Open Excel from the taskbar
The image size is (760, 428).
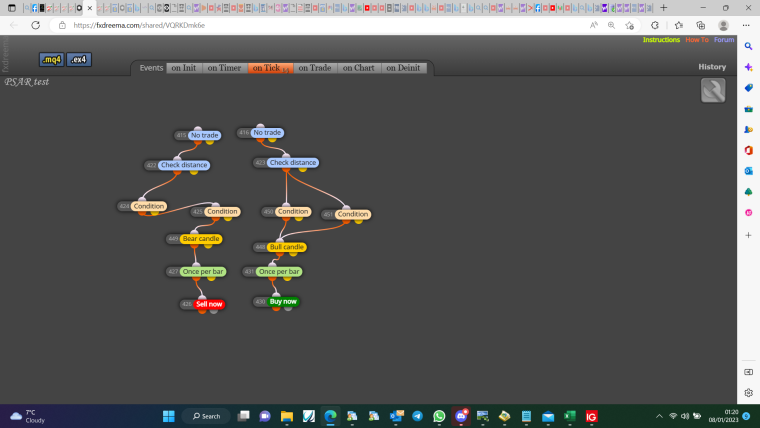point(570,416)
